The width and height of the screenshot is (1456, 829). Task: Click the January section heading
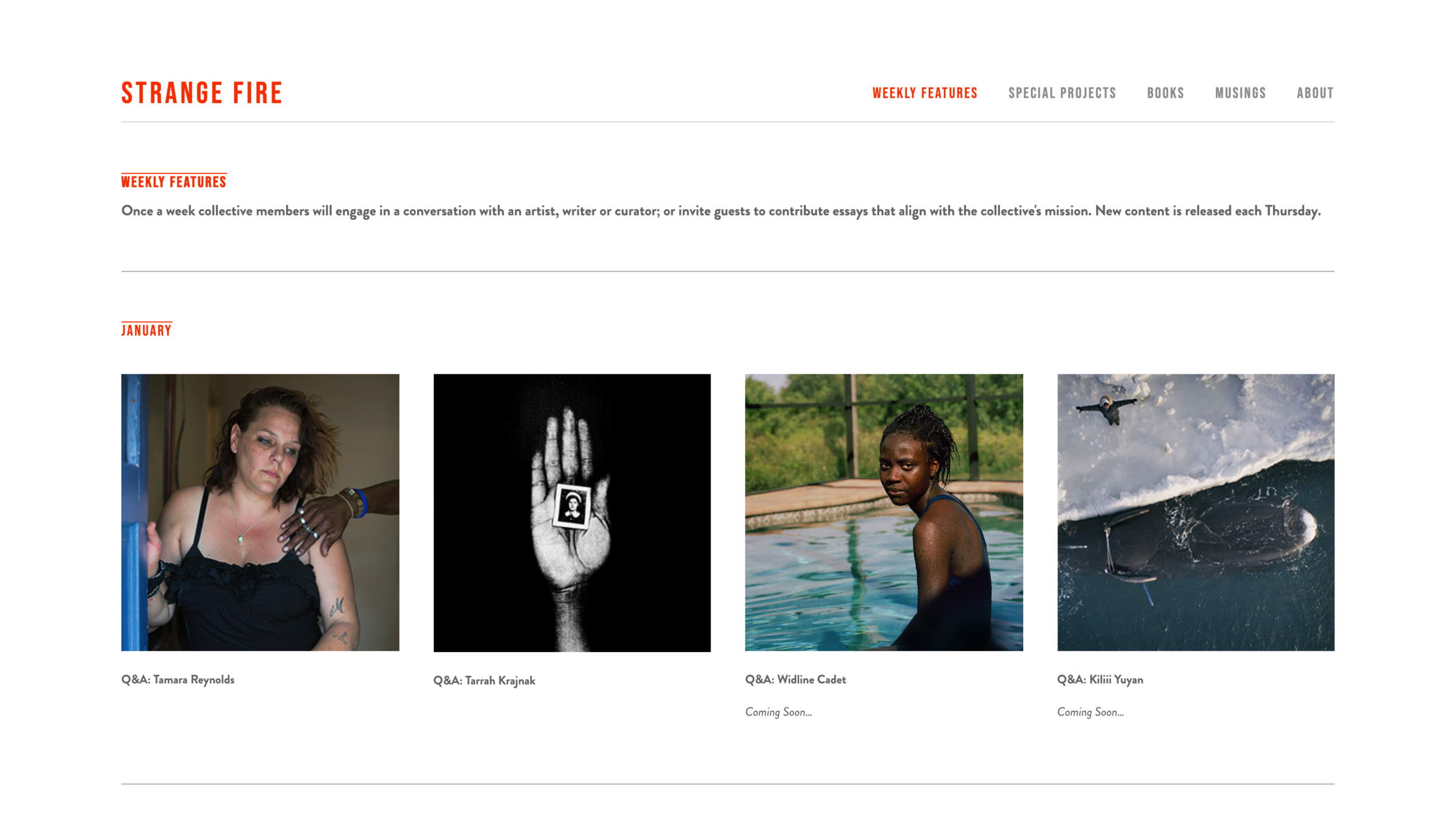(x=146, y=330)
